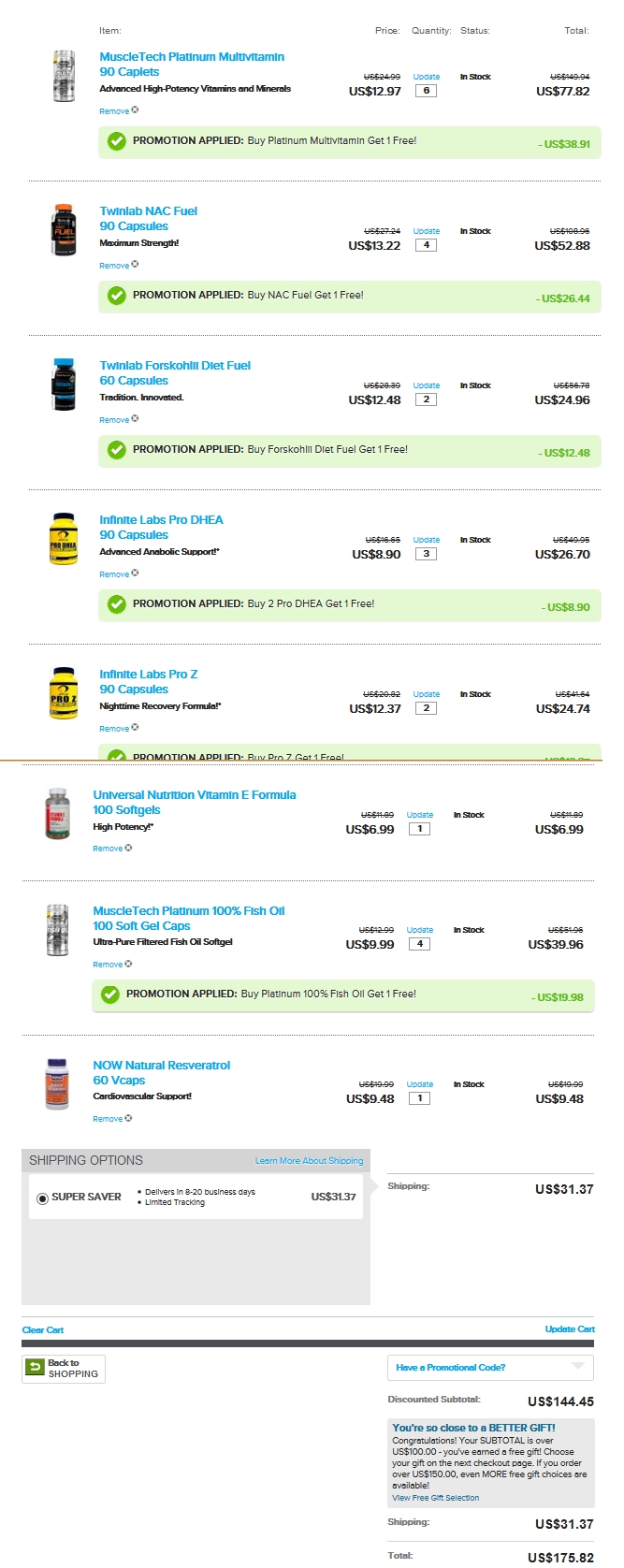Click remove X icon for Forskohlii Diet Fuel

(135, 419)
